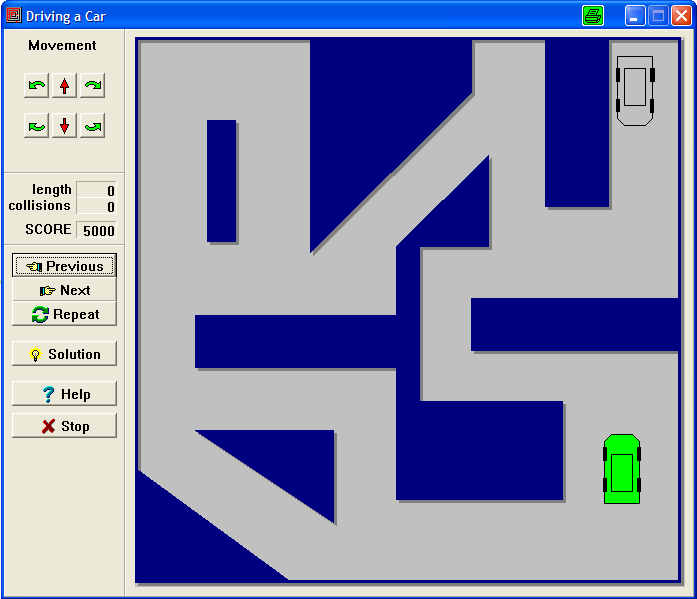Minimize the Driving a Car window

635,16
